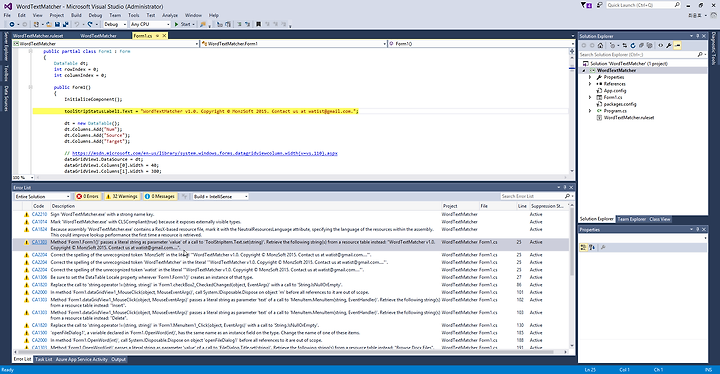
Task: Click warning icon beside CA2210 row
Action: tap(26, 215)
